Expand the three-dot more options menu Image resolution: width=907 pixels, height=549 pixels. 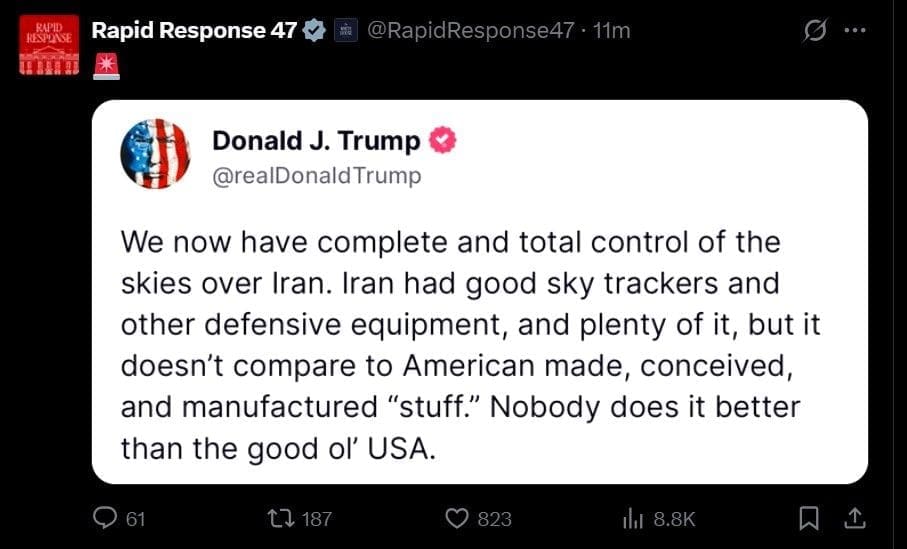tap(854, 30)
